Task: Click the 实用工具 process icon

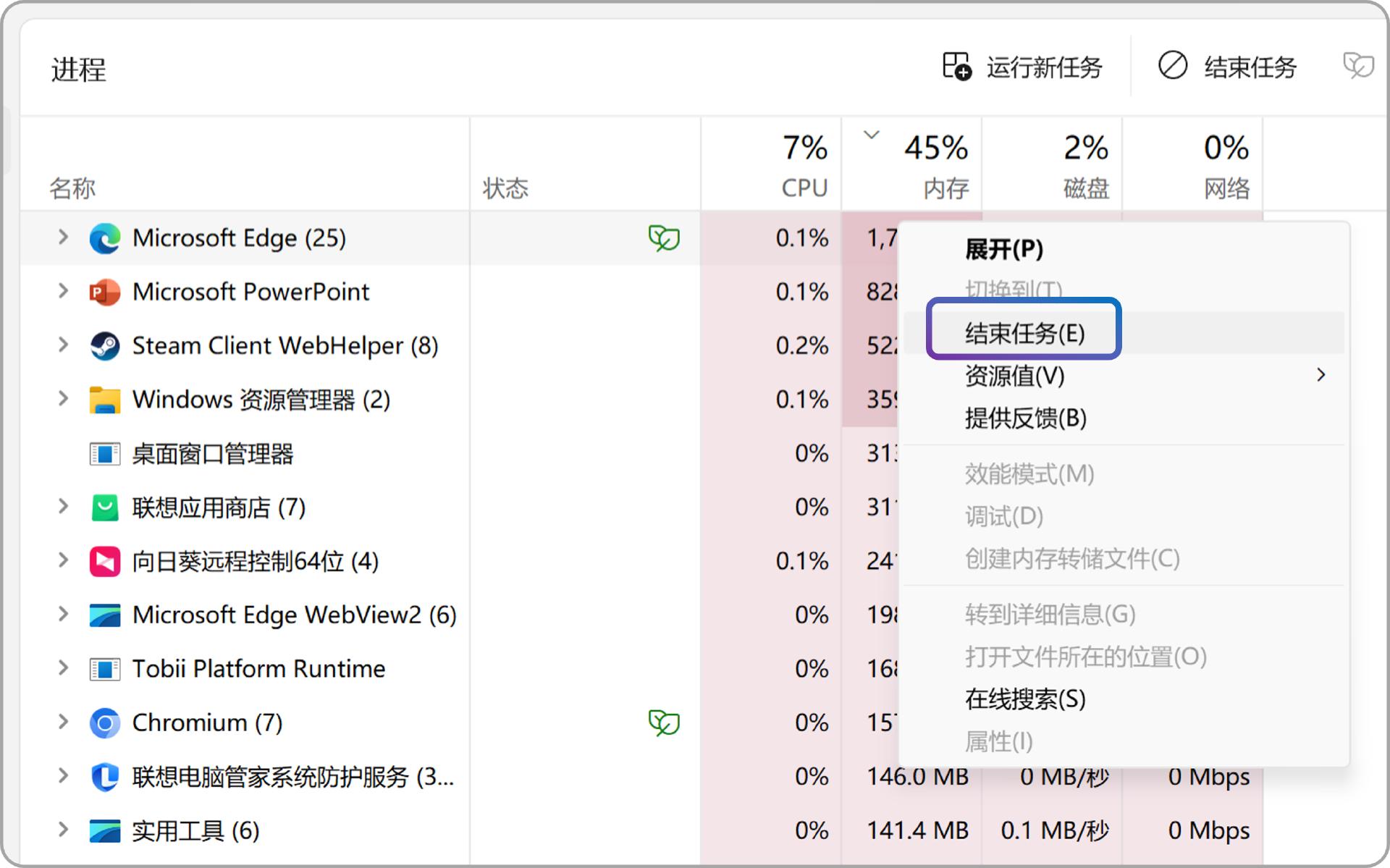Action: (105, 830)
